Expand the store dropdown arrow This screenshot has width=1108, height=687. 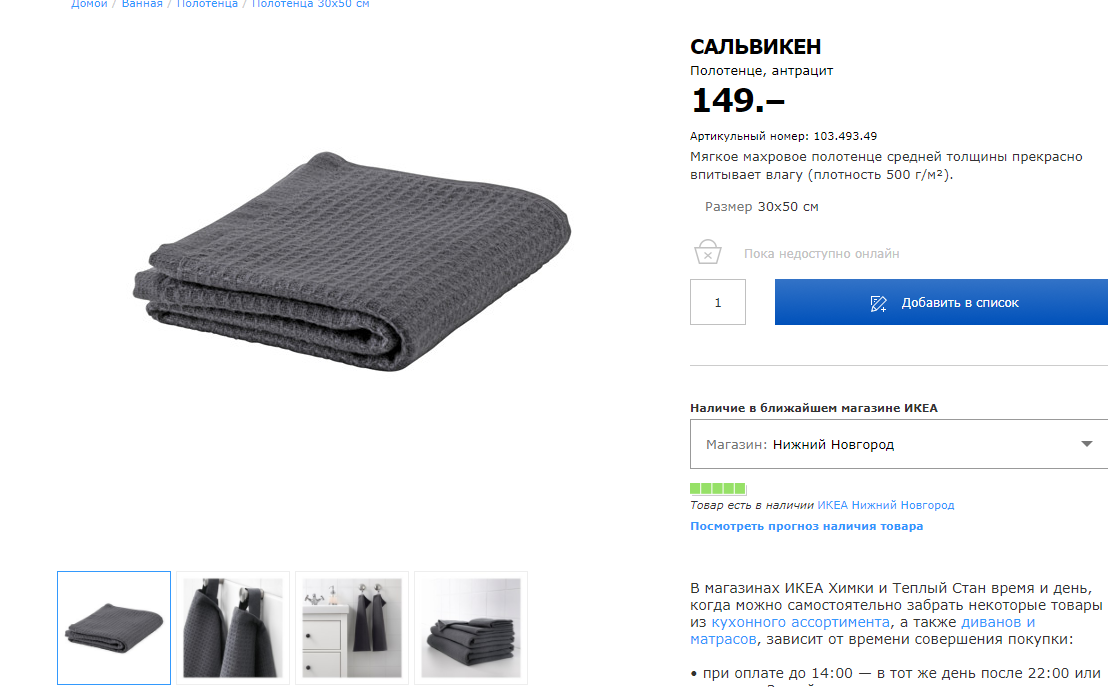(x=1086, y=444)
